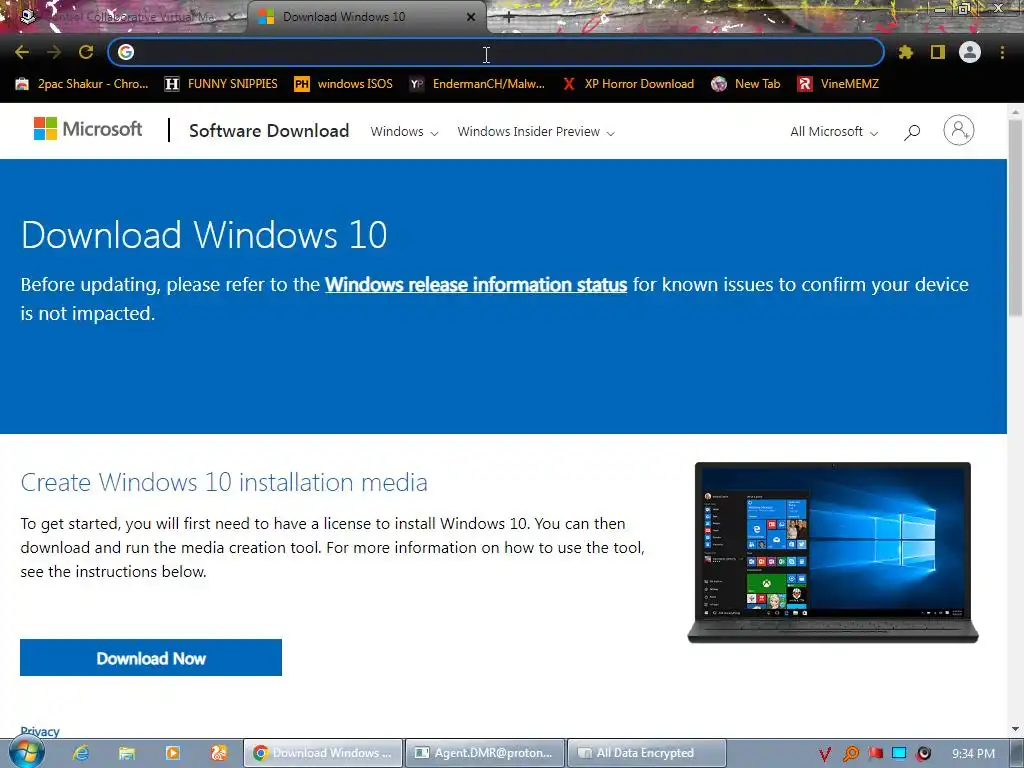Open a new tab with the plus button
This screenshot has height=768, width=1024.
[x=509, y=18]
